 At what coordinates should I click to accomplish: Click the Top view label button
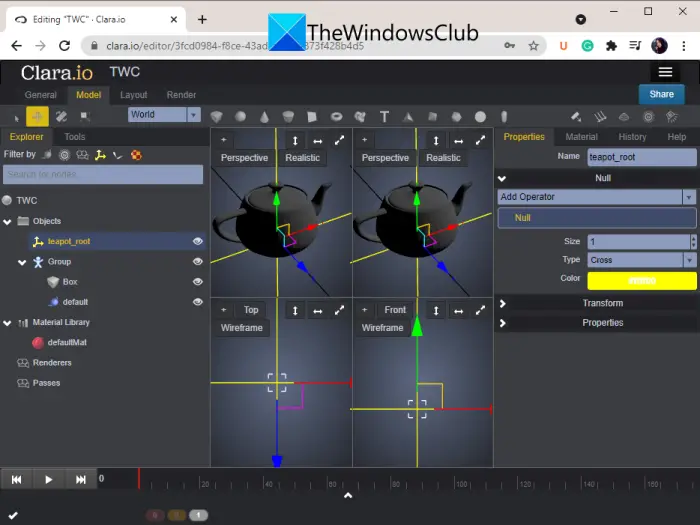coord(251,310)
